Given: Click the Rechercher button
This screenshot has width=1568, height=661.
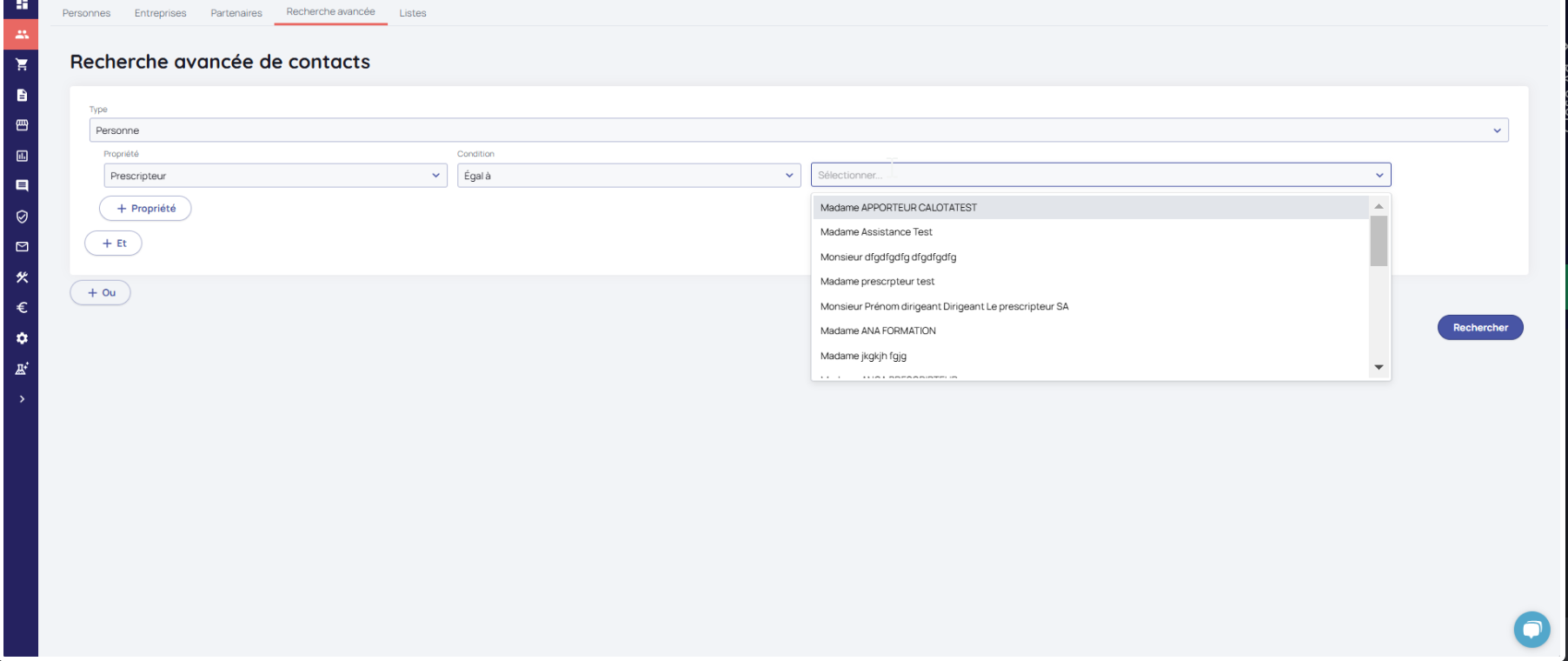Looking at the screenshot, I should coord(1479,328).
